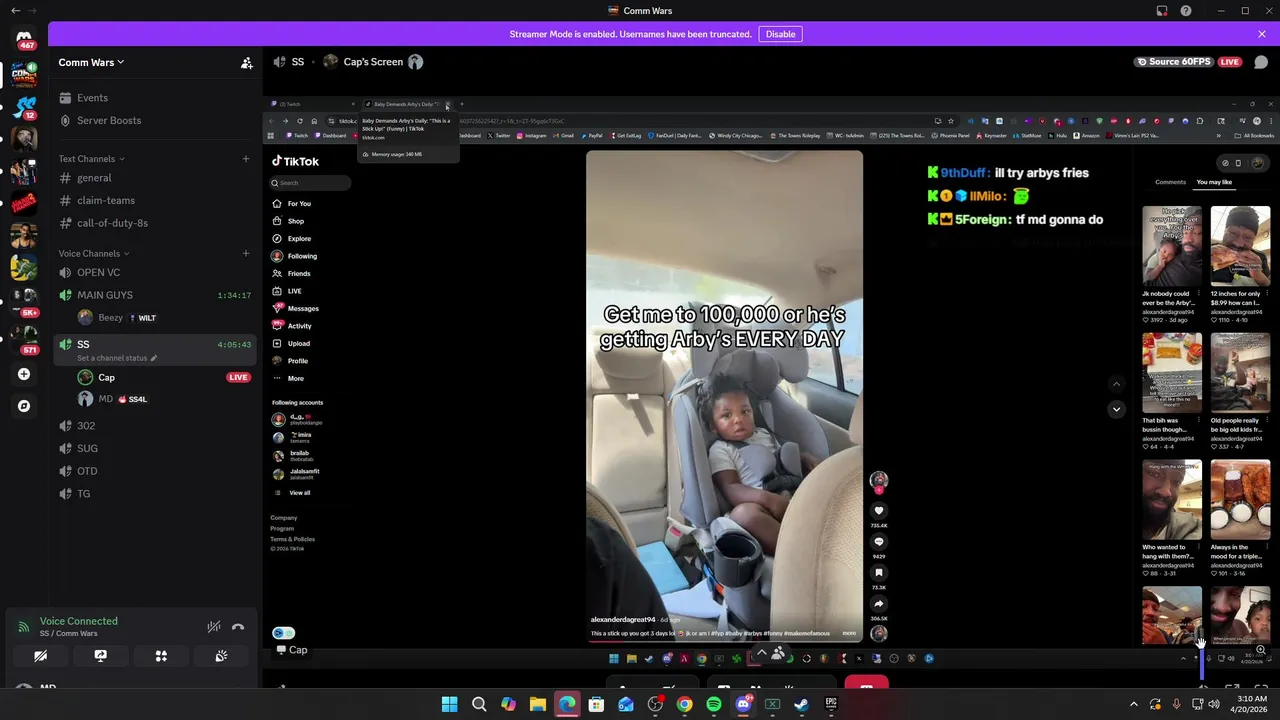Open Discord inbox icon in title bar
The width and height of the screenshot is (1280, 720).
1162,11
